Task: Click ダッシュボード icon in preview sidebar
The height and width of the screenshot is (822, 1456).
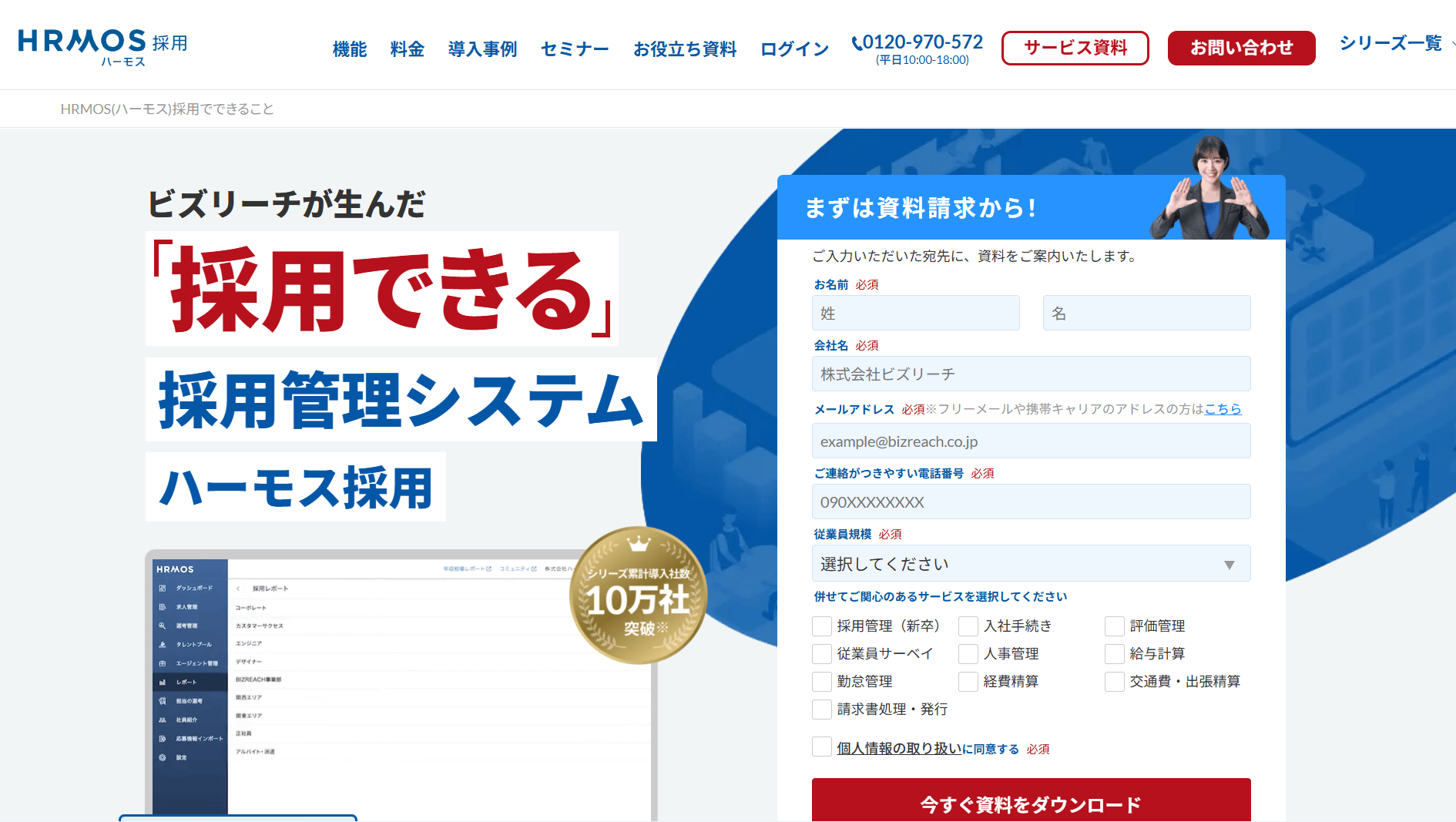Action: [x=163, y=588]
